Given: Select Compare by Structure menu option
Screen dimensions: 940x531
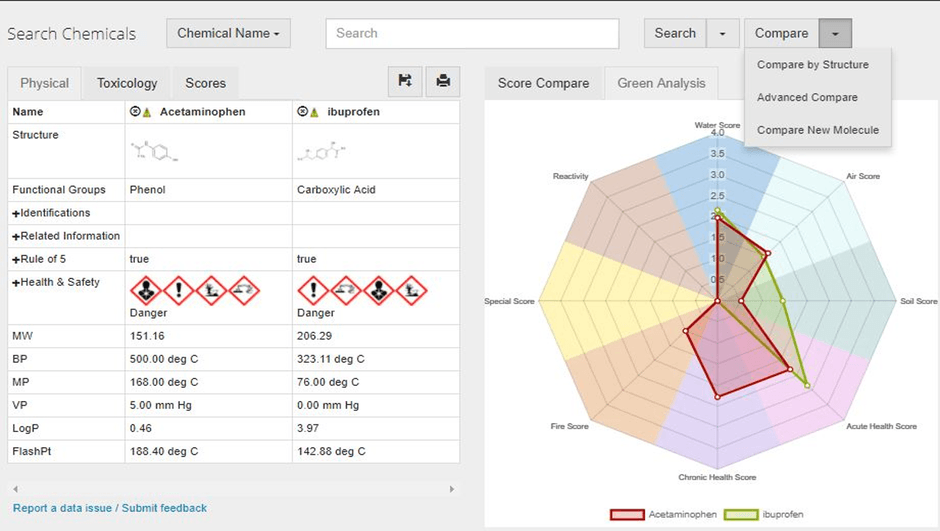Looking at the screenshot, I should tap(812, 65).
